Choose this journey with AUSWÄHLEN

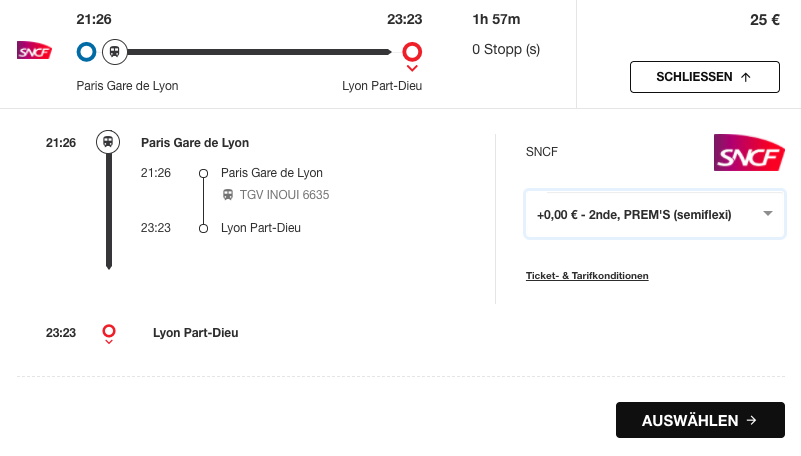coord(700,420)
